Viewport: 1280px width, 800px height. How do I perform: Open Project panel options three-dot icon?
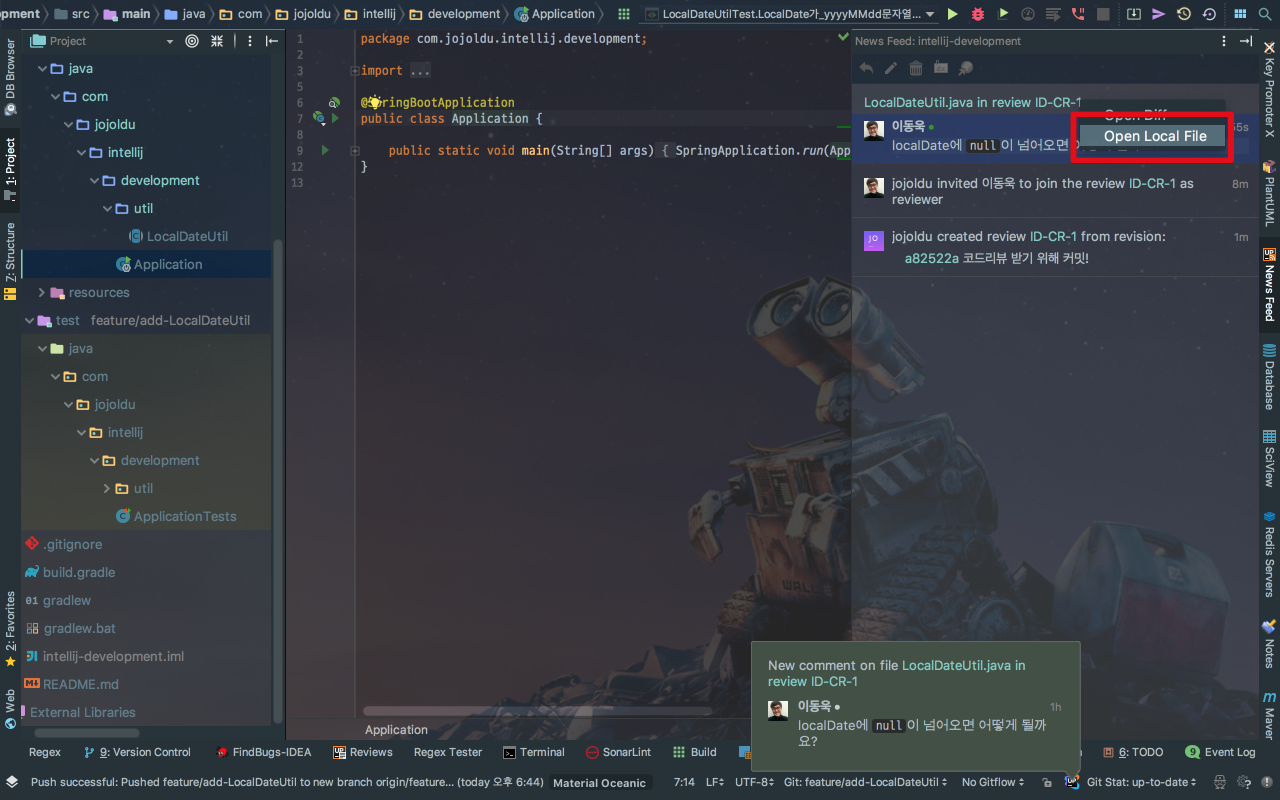coord(248,41)
